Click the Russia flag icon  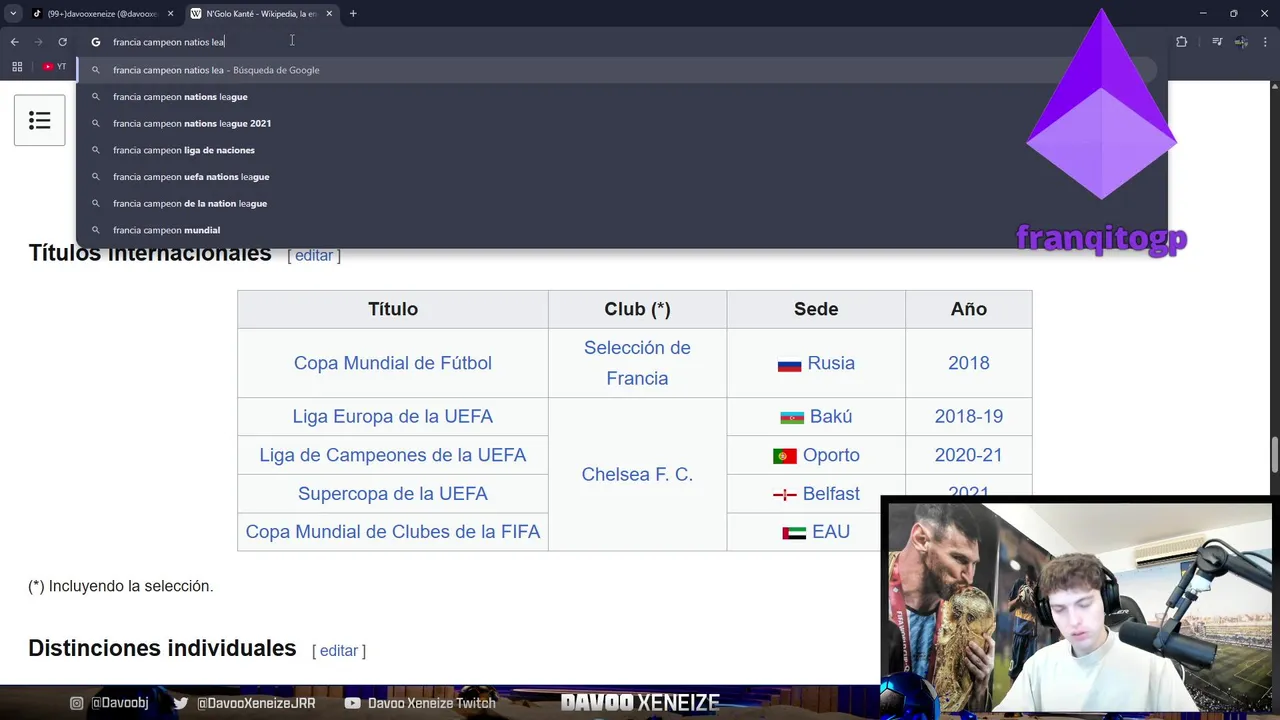coord(790,365)
